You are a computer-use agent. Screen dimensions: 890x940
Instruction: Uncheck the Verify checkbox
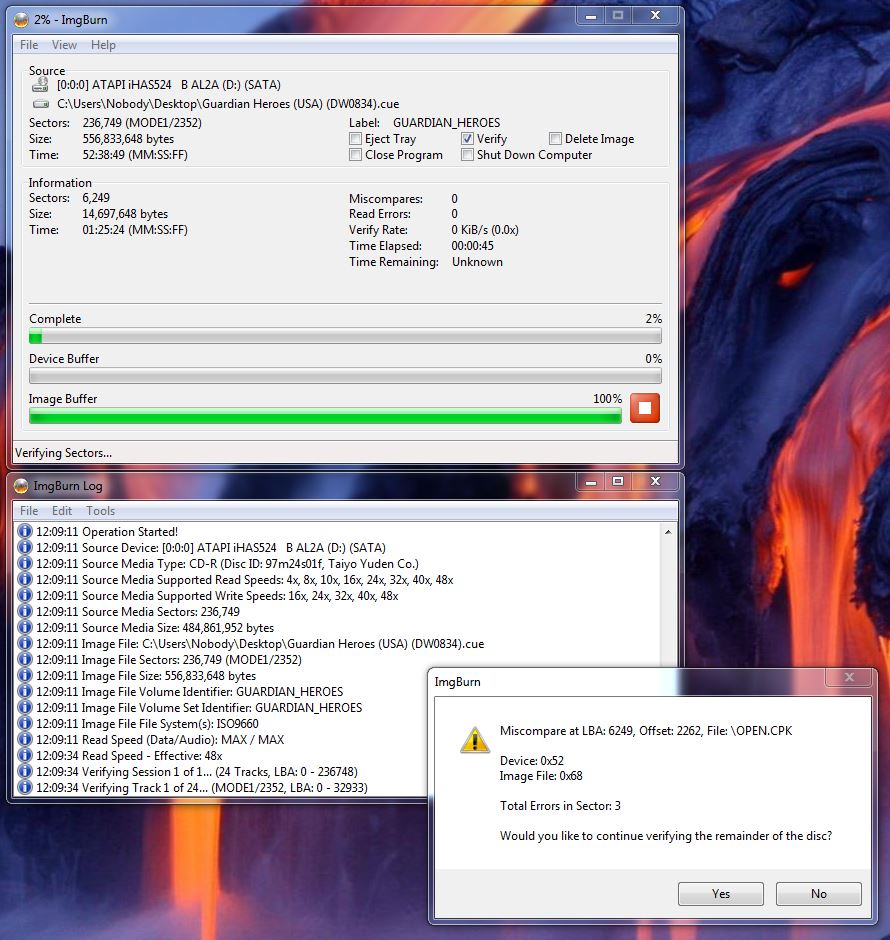(467, 139)
